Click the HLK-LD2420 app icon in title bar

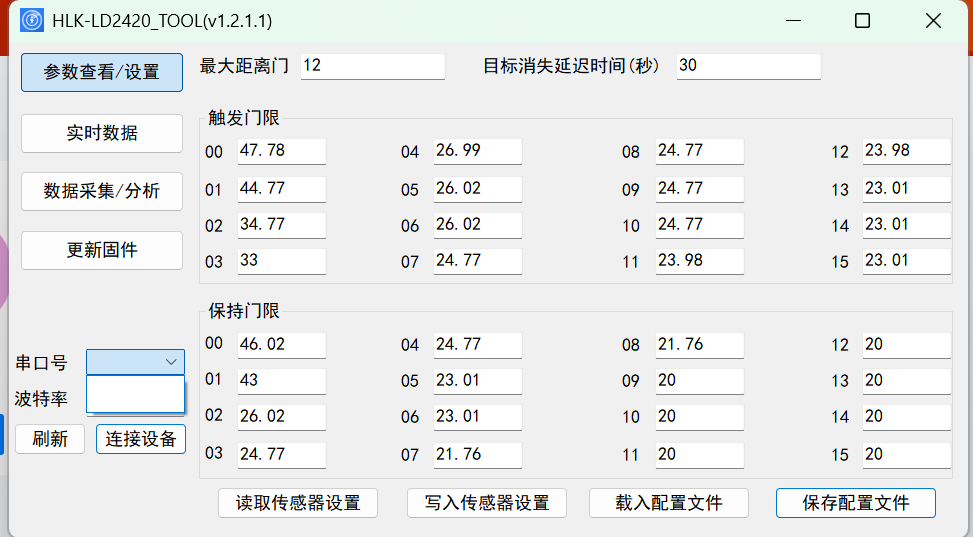click(x=32, y=21)
